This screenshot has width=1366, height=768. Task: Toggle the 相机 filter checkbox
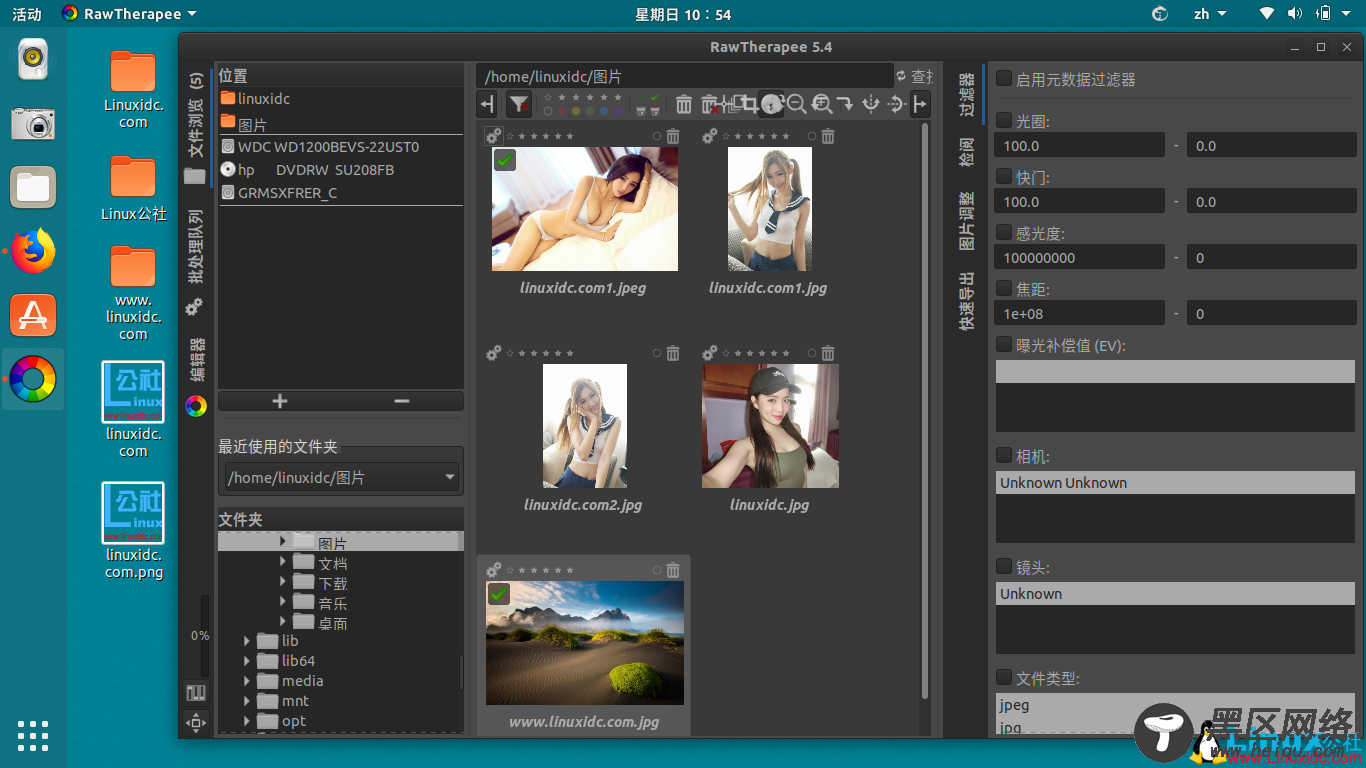click(x=1004, y=456)
